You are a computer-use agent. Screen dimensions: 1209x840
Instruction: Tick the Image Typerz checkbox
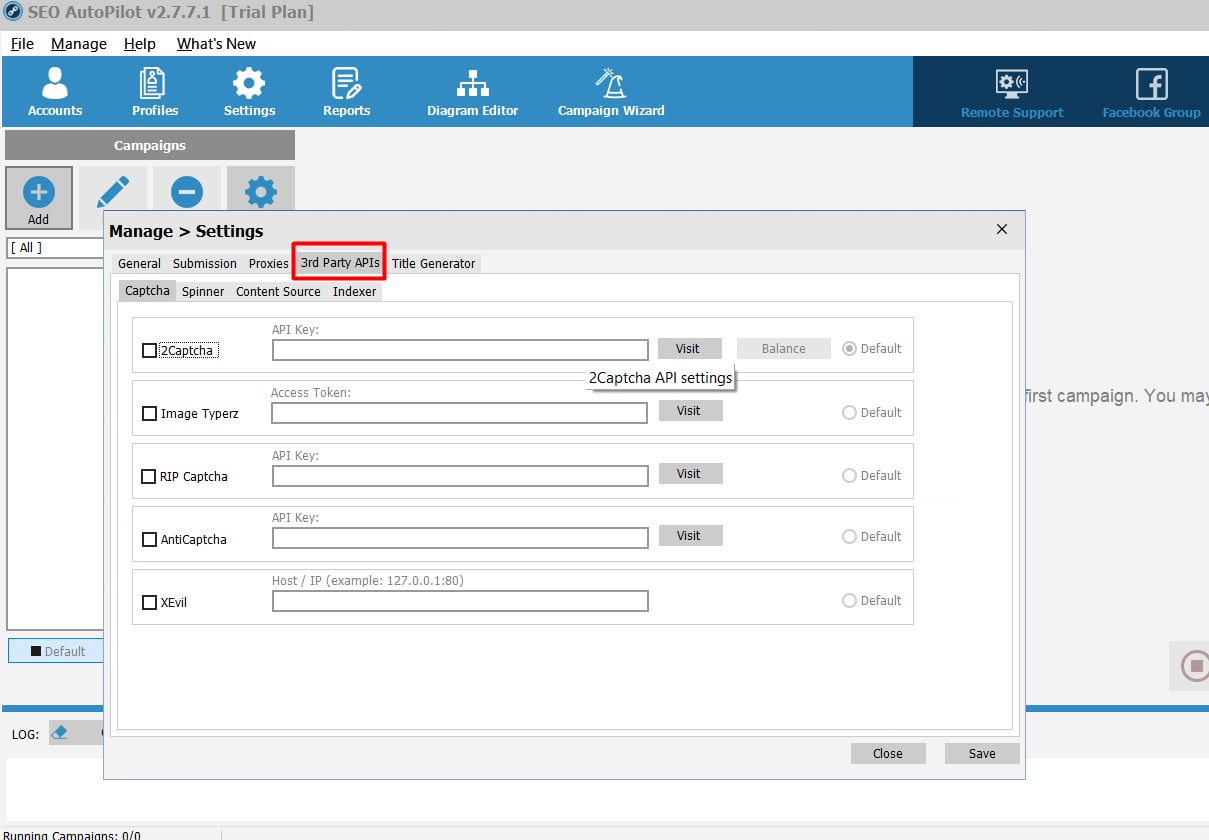point(150,414)
